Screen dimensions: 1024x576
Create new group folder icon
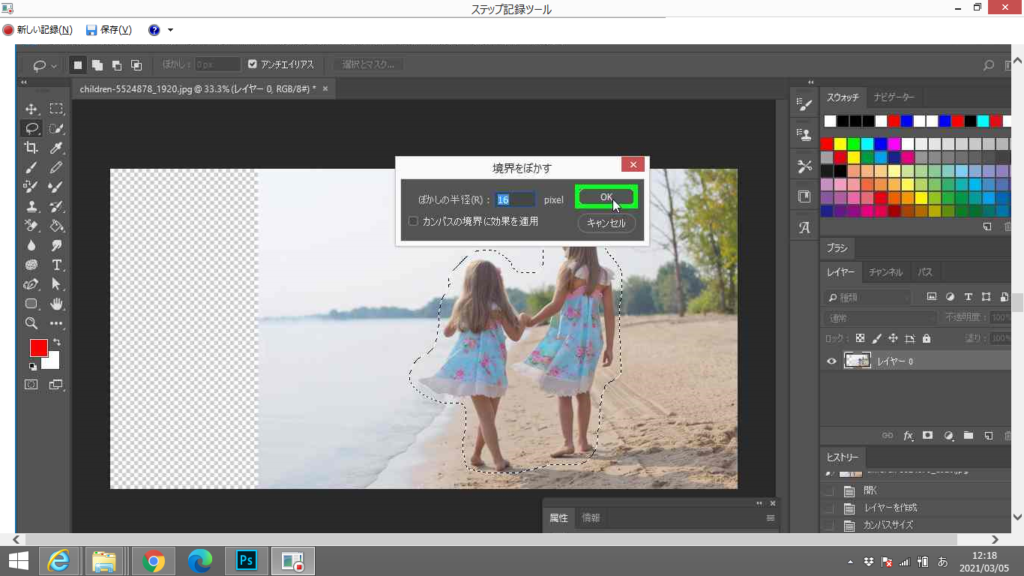(968, 436)
